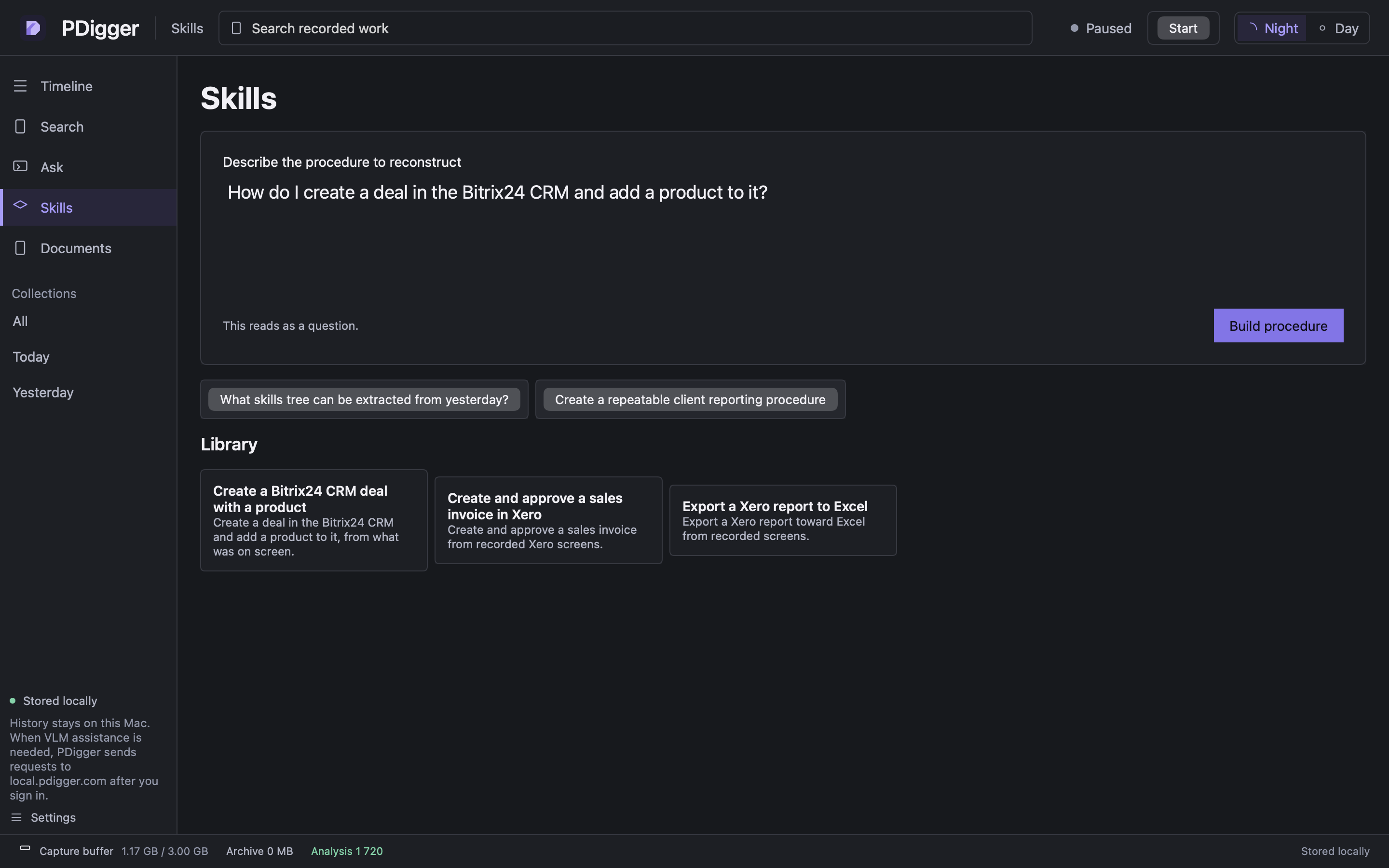1389x868 pixels.
Task: Show the Yesterday collection
Action: [x=43, y=392]
